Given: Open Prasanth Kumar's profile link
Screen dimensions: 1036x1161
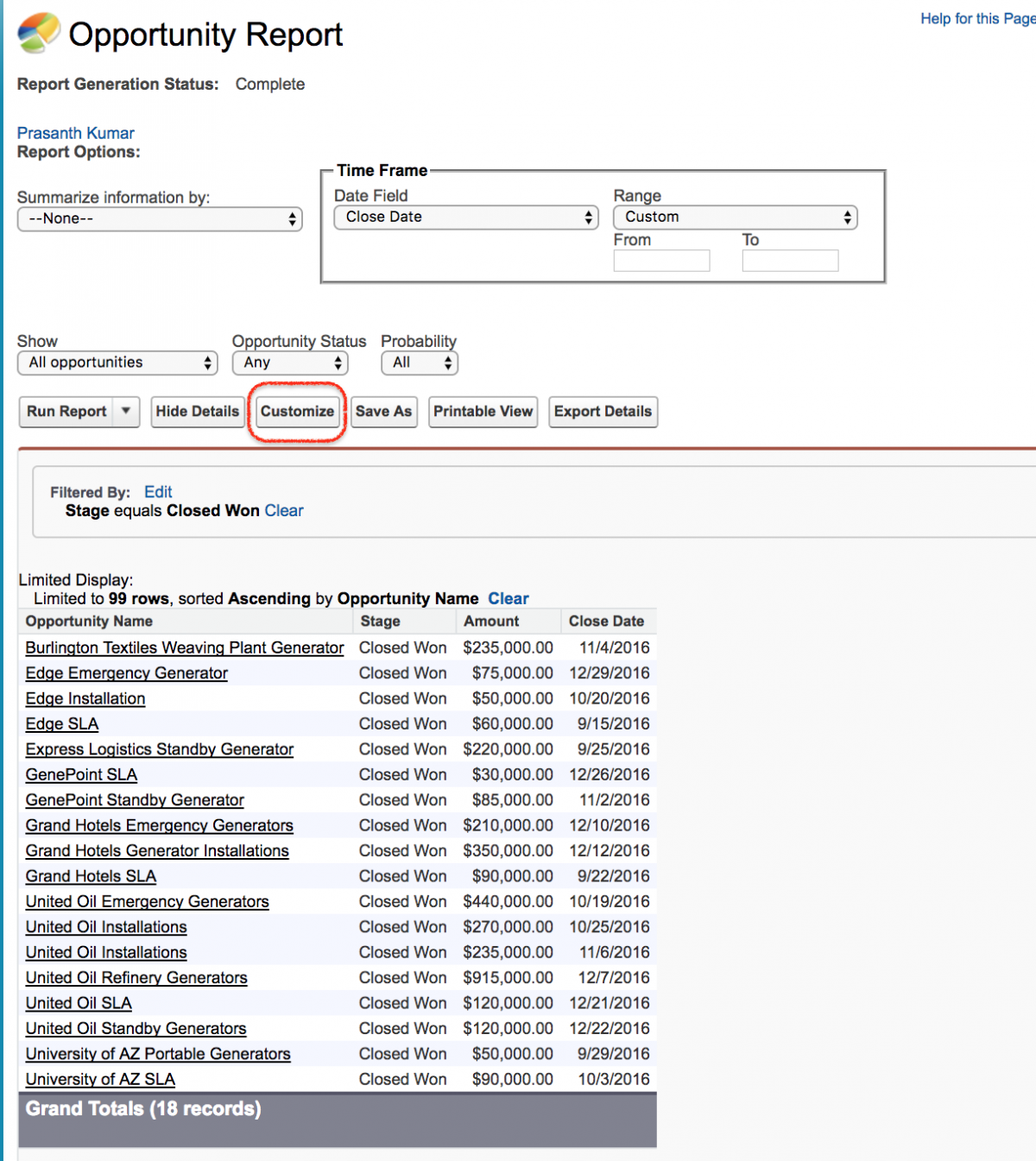Looking at the screenshot, I should (x=75, y=133).
